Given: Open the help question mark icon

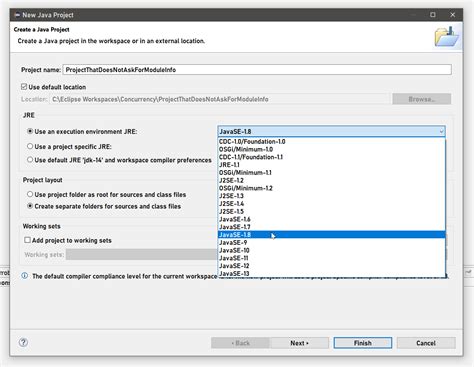Looking at the screenshot, I should pyautogui.click(x=23, y=342).
